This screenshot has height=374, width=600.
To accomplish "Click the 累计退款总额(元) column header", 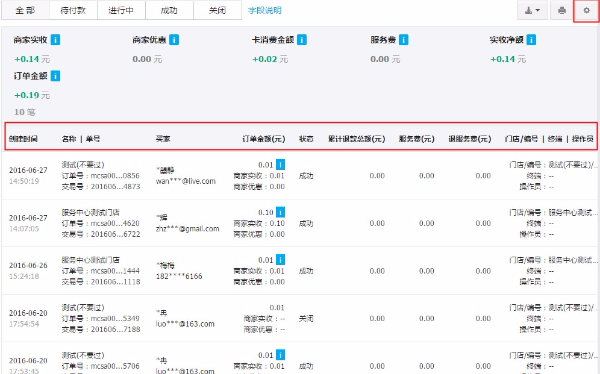I will (x=357, y=139).
